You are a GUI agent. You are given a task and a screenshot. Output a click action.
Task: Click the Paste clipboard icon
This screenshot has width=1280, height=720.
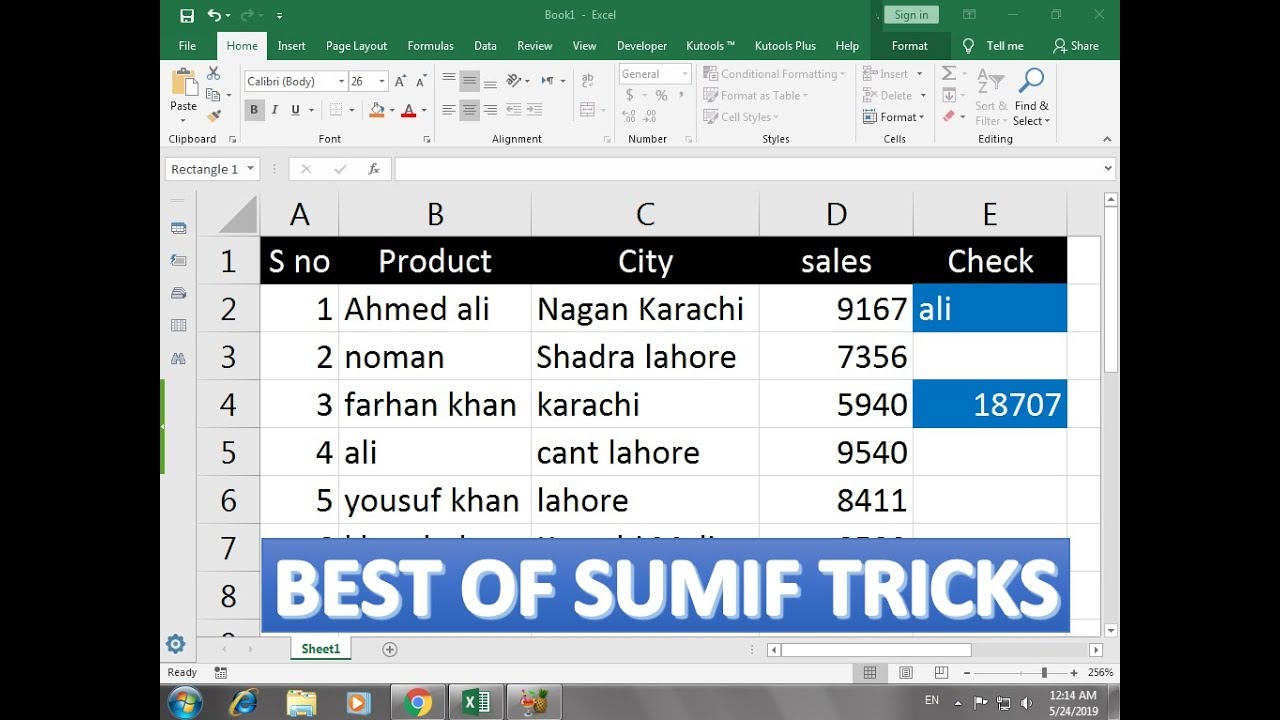click(184, 84)
